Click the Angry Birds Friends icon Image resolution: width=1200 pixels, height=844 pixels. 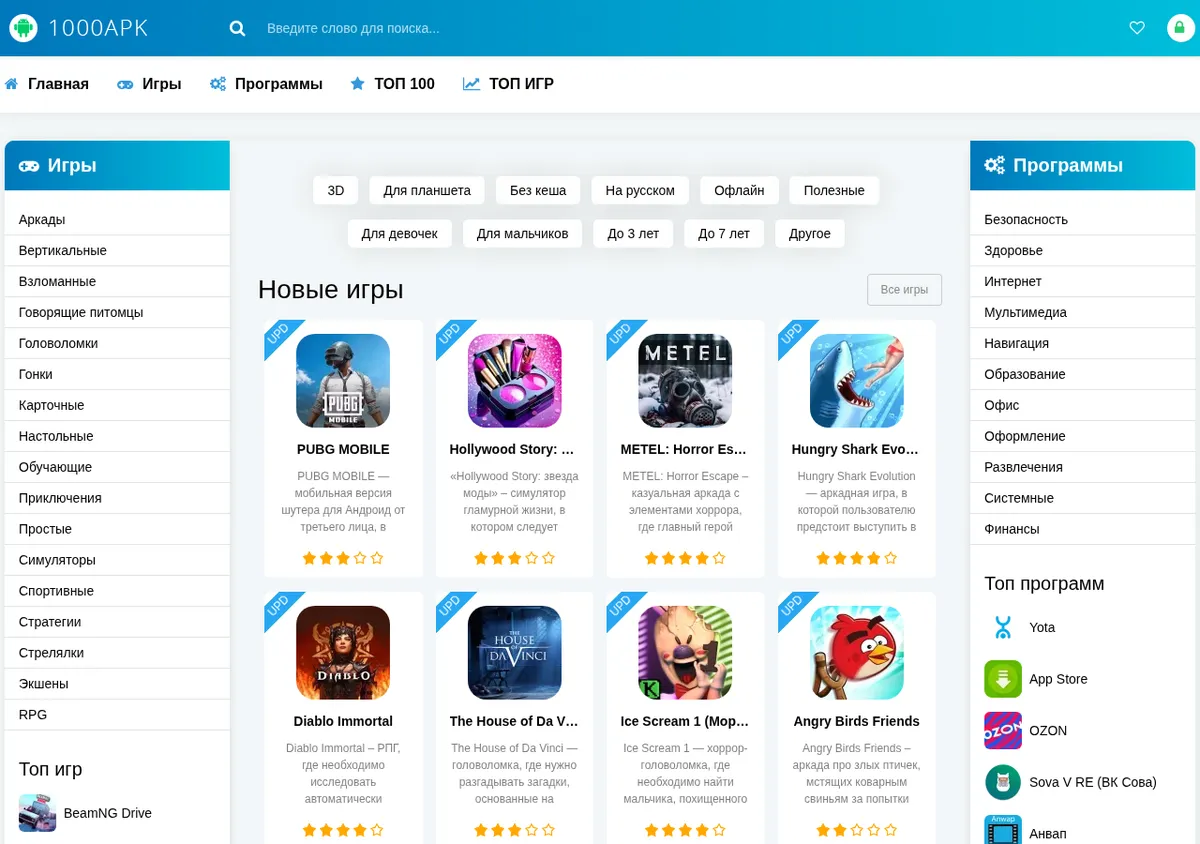tap(857, 653)
